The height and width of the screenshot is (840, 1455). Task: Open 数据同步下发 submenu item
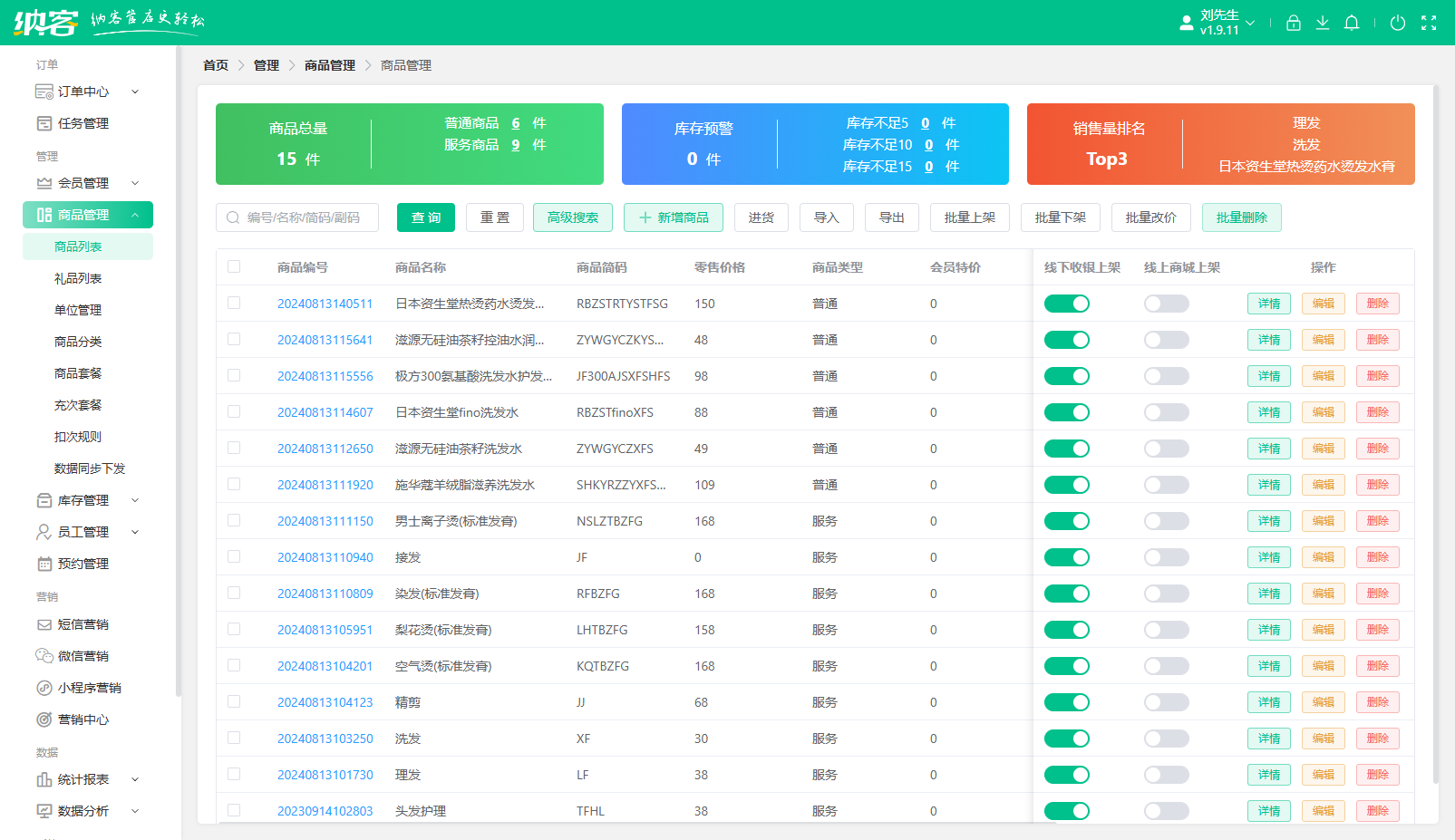pos(88,468)
